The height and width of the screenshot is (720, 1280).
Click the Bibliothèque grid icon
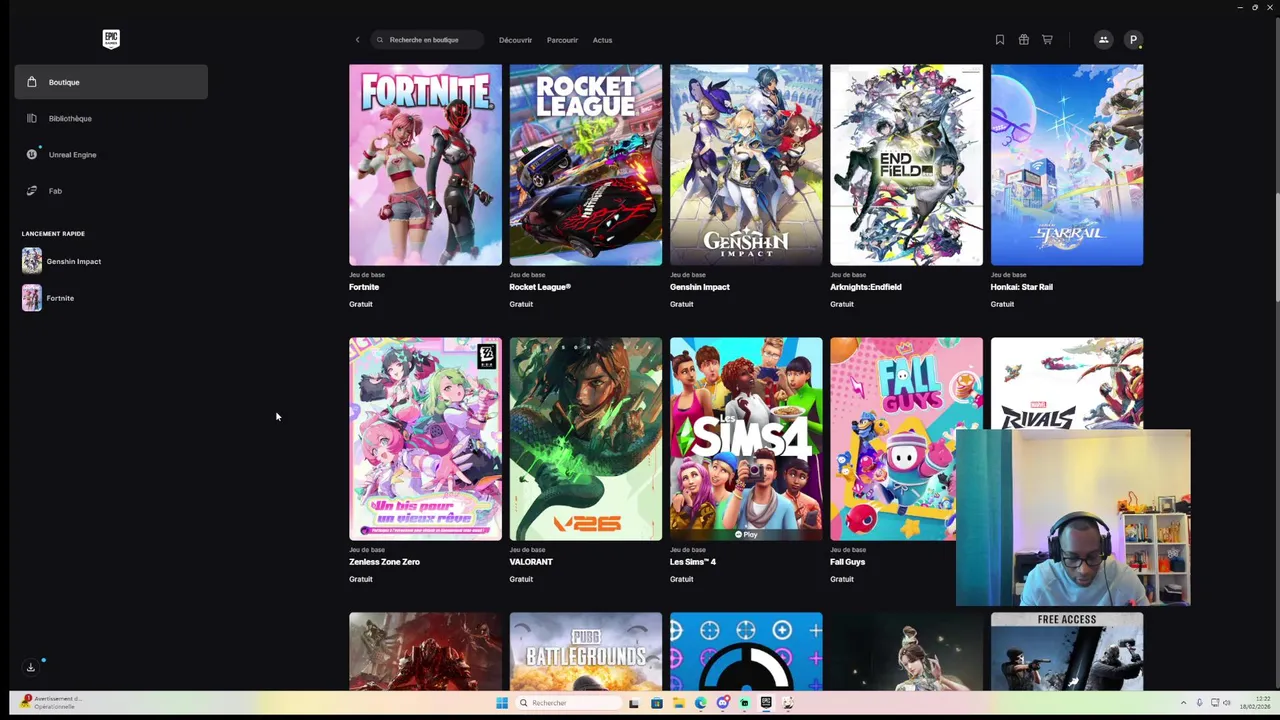click(32, 118)
